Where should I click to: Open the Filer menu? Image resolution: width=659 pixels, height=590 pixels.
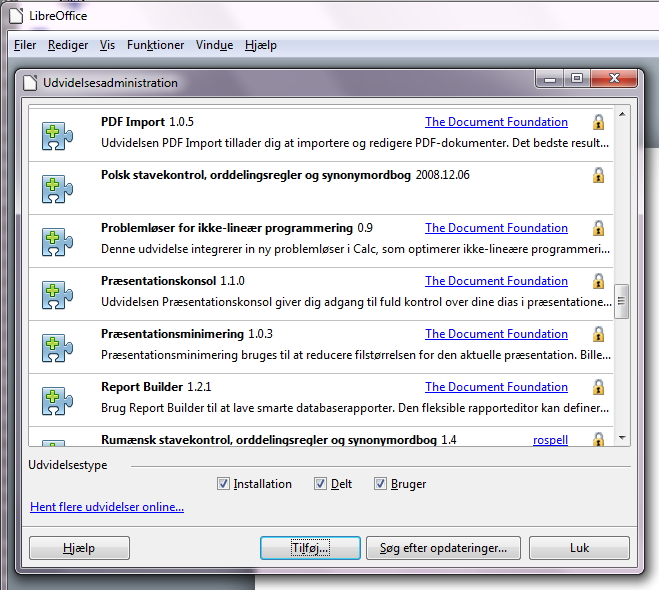pyautogui.click(x=25, y=45)
